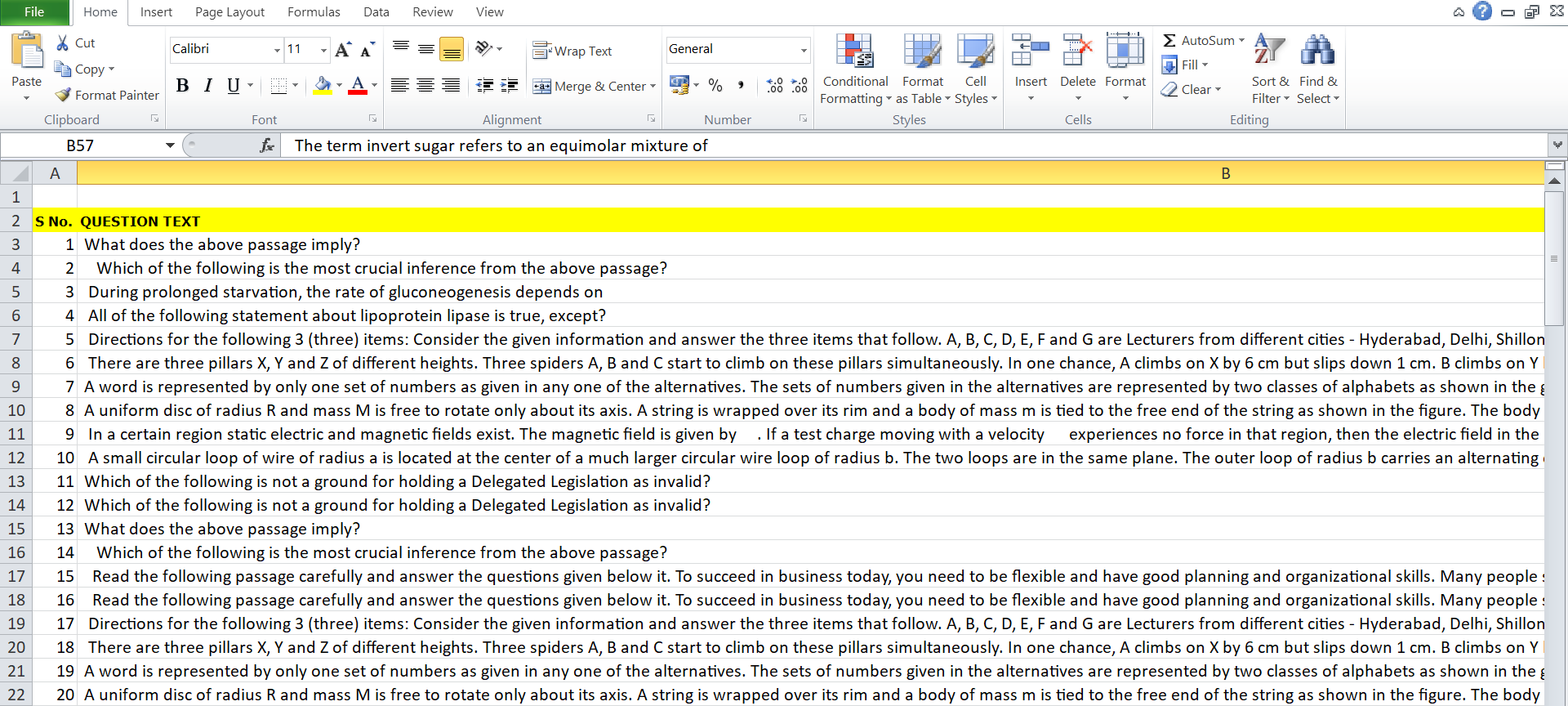Click Merge & Center button
The image size is (1568, 706).
coord(592,87)
